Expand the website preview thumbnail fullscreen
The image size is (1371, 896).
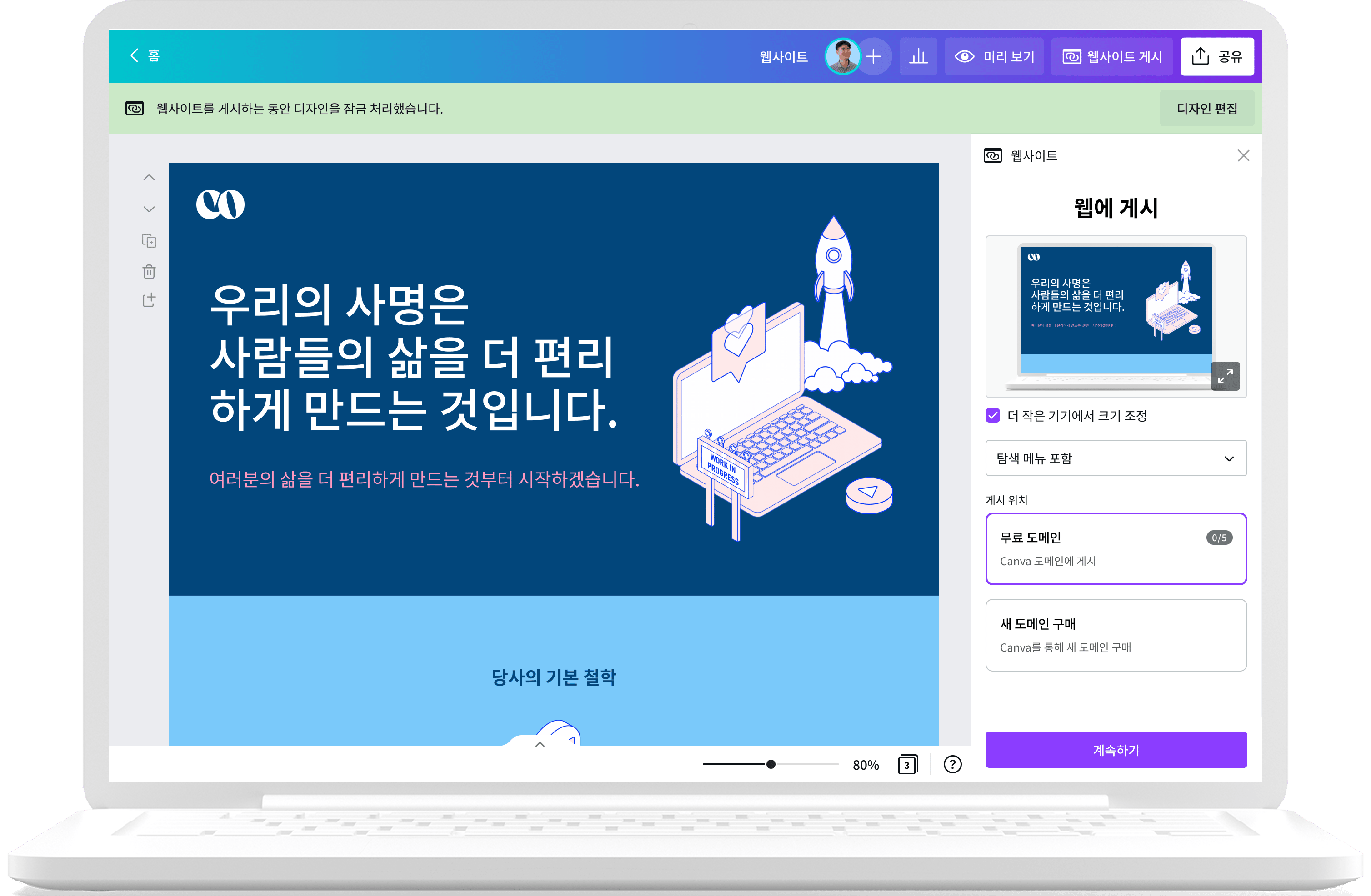pyautogui.click(x=1225, y=376)
